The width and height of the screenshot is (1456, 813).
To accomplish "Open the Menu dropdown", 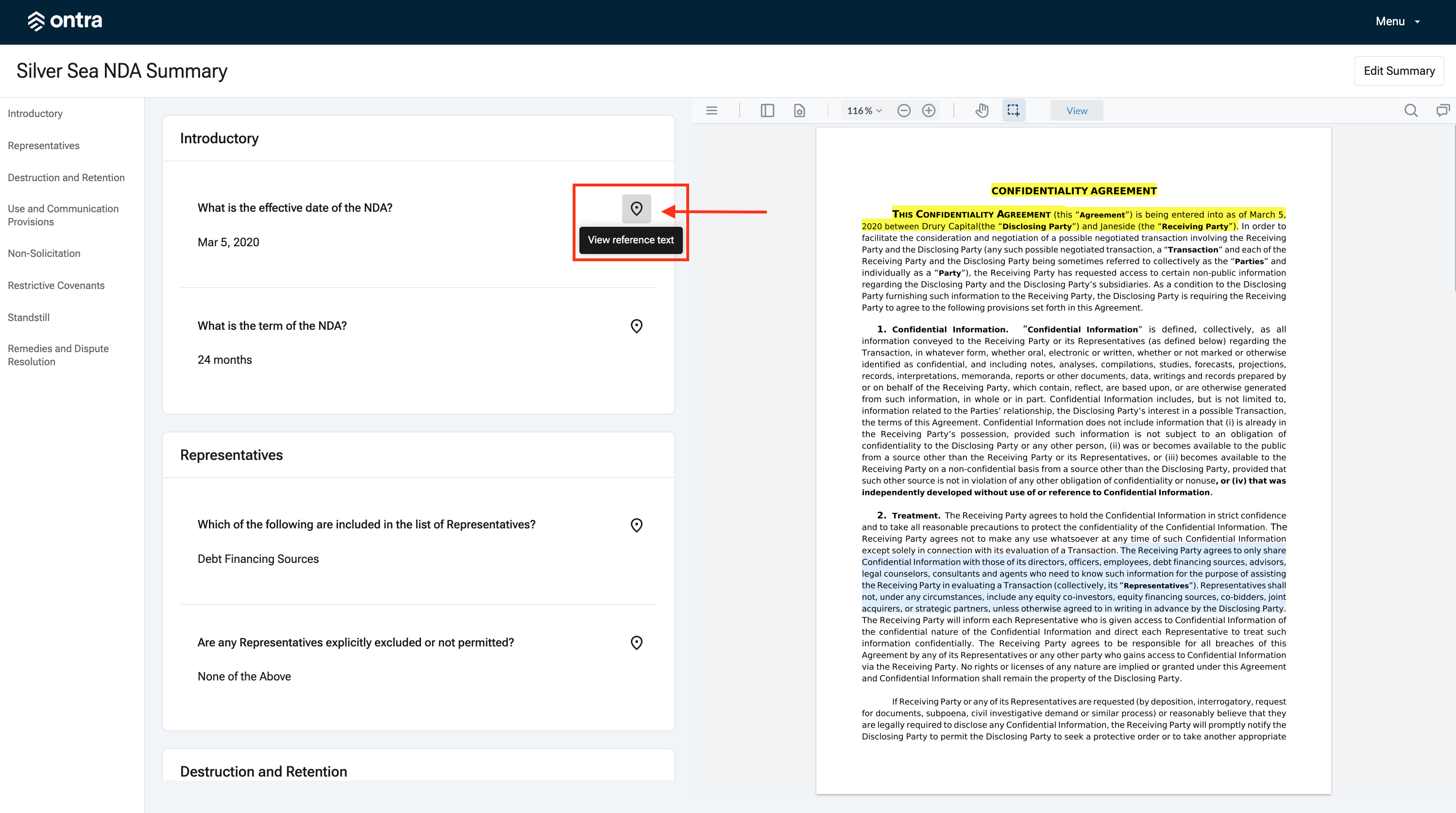I will pyautogui.click(x=1397, y=21).
